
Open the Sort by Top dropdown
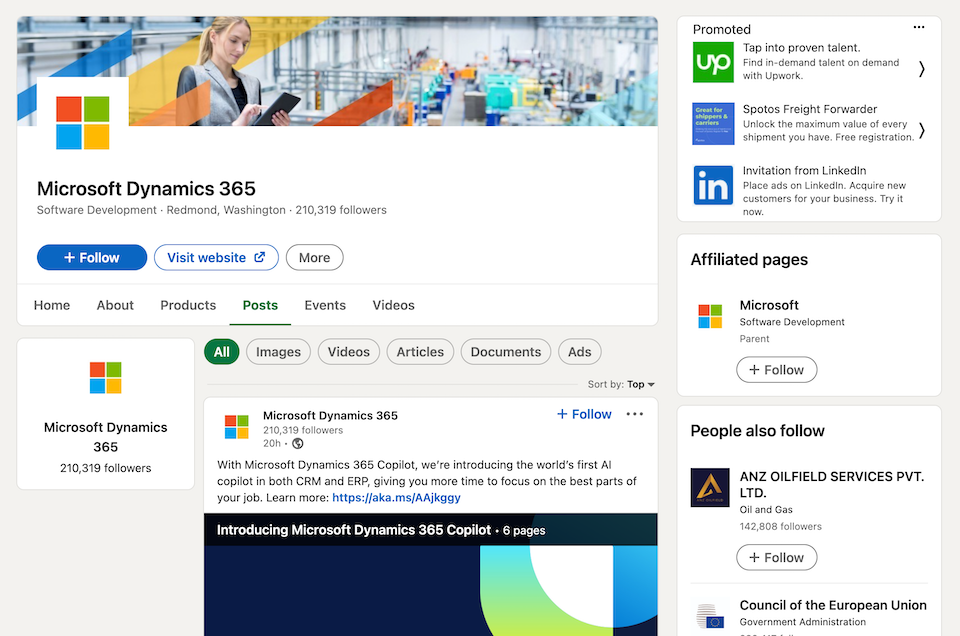pos(621,384)
